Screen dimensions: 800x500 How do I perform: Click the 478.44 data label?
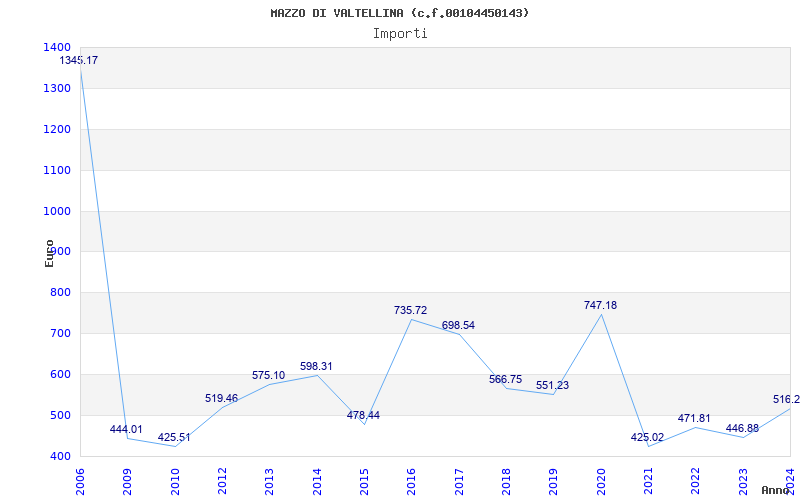click(x=363, y=415)
